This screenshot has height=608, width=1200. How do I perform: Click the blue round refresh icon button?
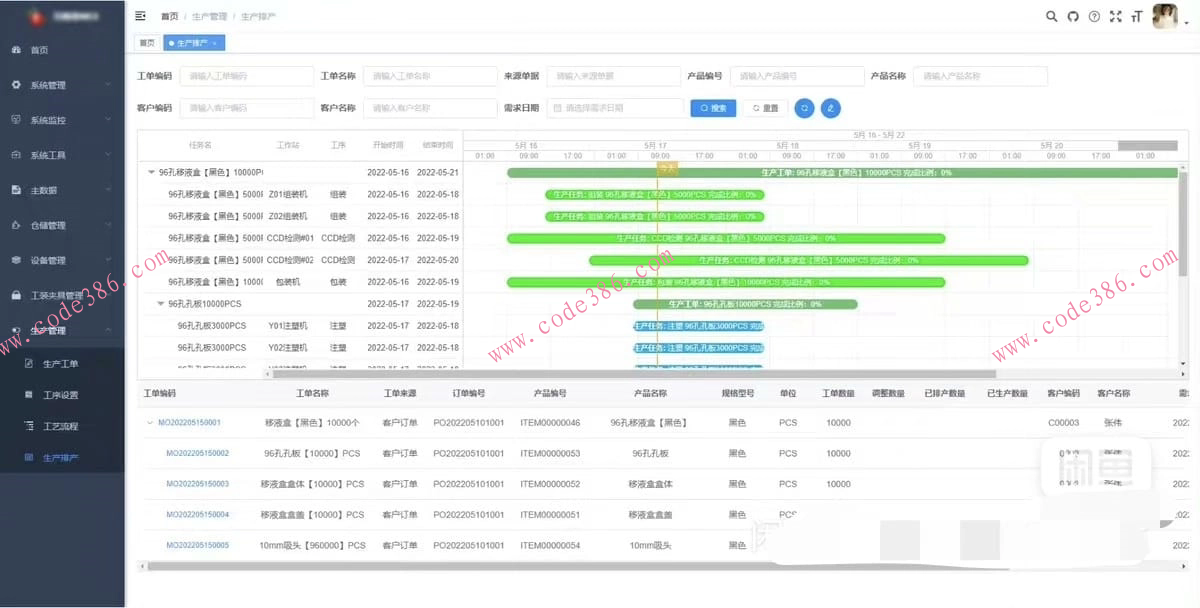pyautogui.click(x=804, y=108)
